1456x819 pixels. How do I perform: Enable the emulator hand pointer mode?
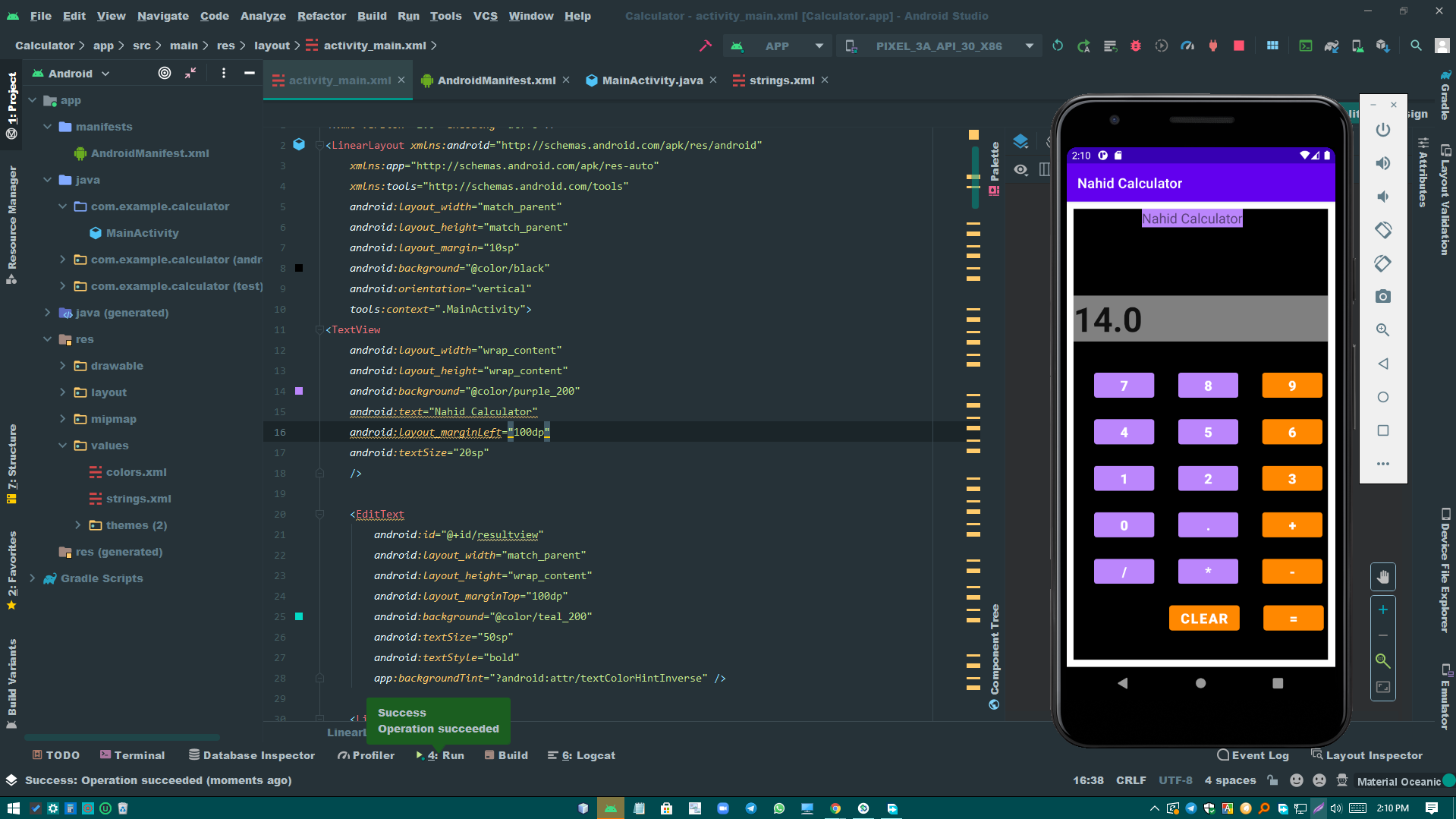pyautogui.click(x=1382, y=576)
